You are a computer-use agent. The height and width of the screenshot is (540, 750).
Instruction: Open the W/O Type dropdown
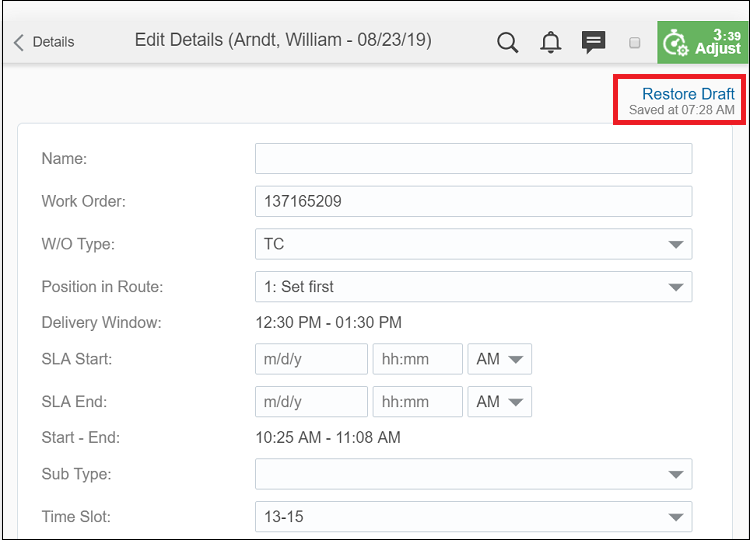click(x=474, y=244)
